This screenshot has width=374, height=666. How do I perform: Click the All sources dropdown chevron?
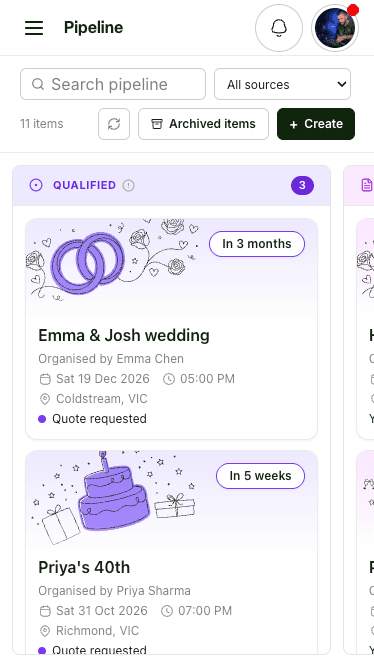[341, 84]
